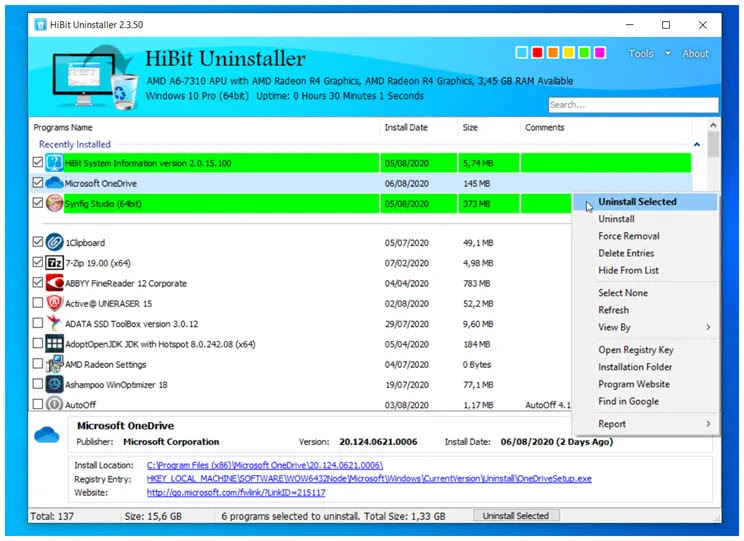Screen dimensions: 744x541
Task: Click the ABBYY FineReader icon
Action: (54, 283)
